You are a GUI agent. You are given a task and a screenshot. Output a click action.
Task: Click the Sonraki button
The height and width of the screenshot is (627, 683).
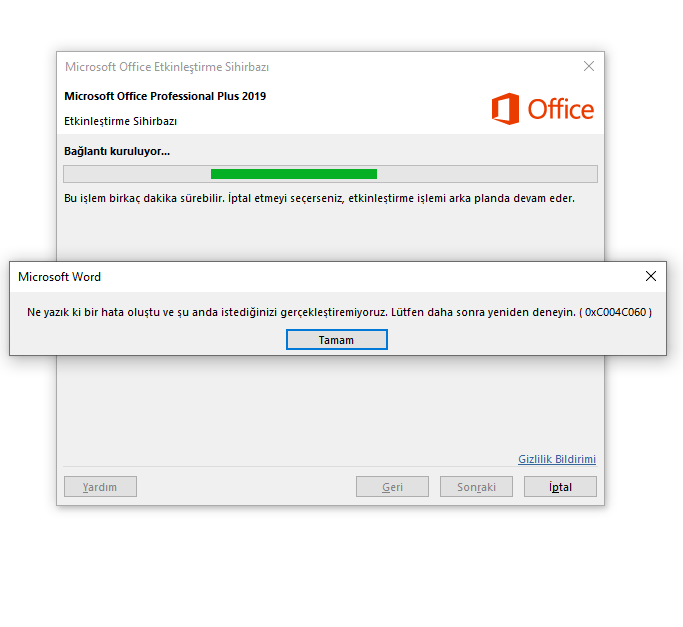point(476,487)
